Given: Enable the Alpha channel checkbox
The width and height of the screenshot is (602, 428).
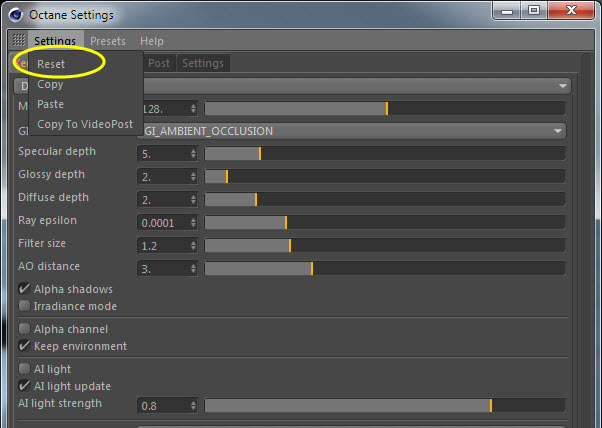Looking at the screenshot, I should coord(24,329).
